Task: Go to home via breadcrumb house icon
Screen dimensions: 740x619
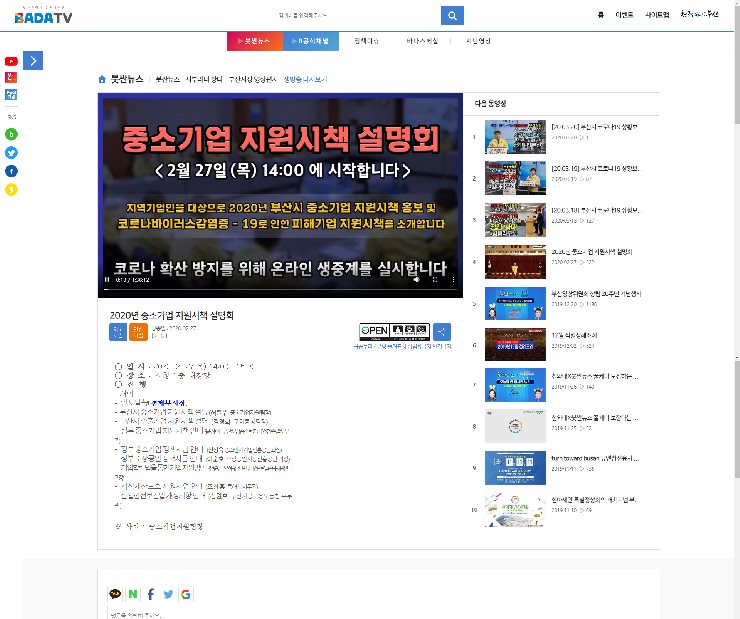Action: [x=102, y=78]
